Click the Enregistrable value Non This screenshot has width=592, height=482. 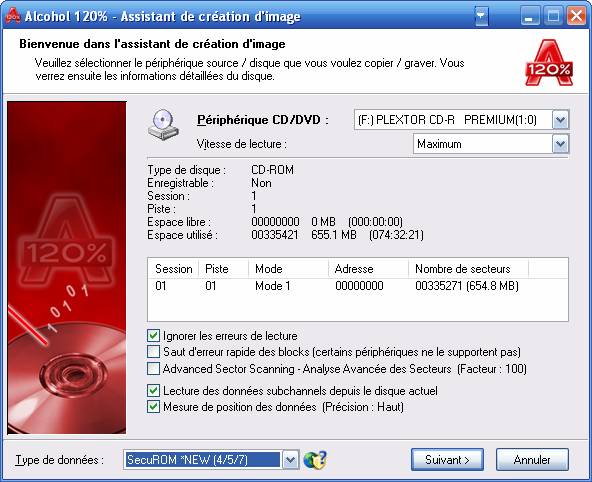point(261,183)
